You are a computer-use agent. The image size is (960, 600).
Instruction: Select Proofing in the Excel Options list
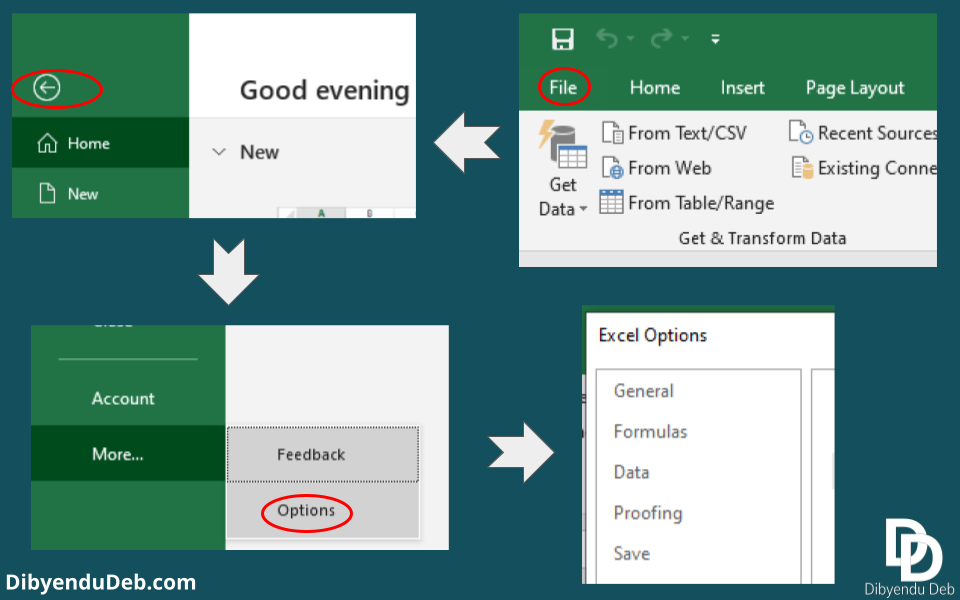(x=648, y=512)
